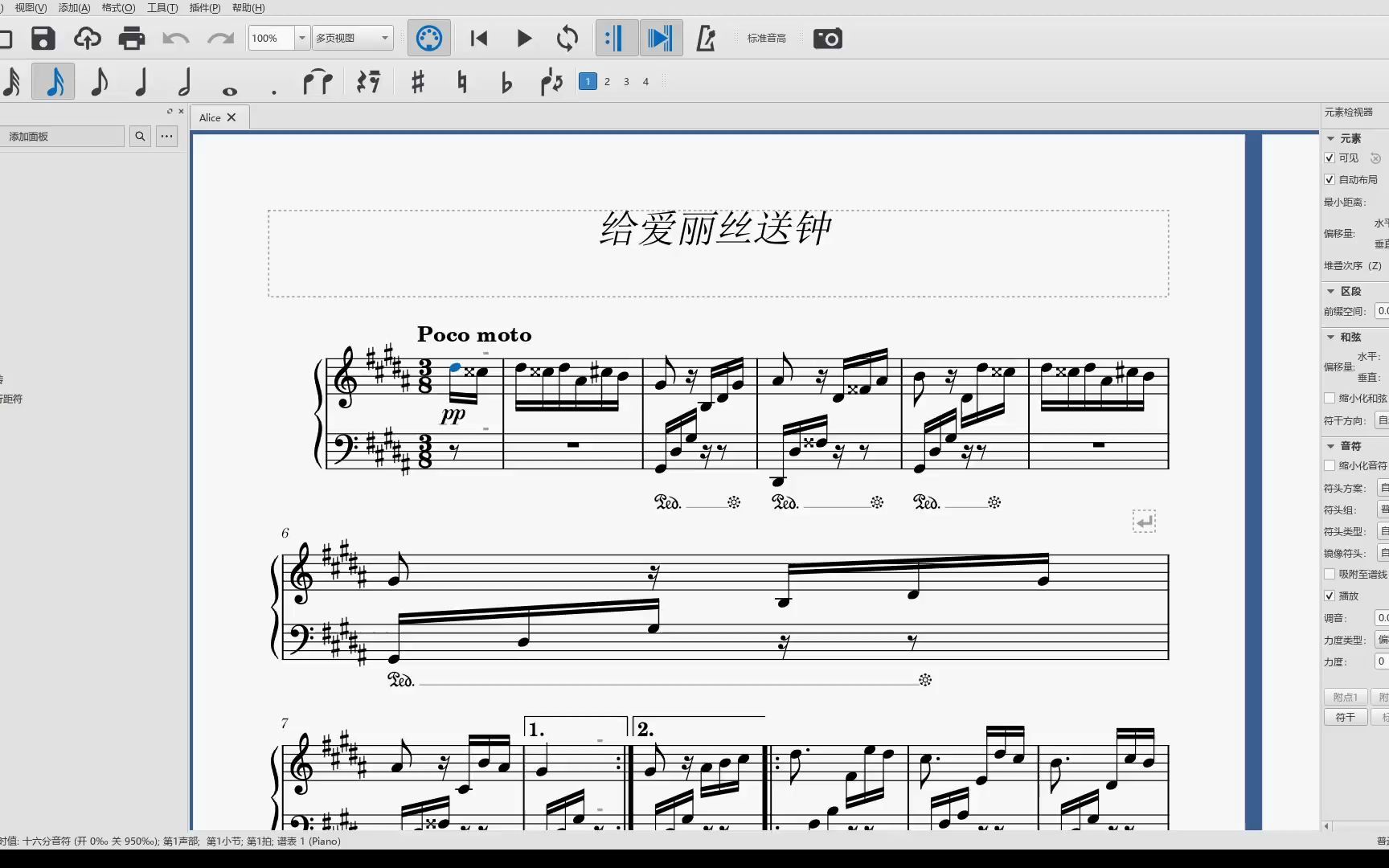Screen dimensions: 1389x868
Task: Open 符头组 dropdown
Action: tap(1383, 510)
